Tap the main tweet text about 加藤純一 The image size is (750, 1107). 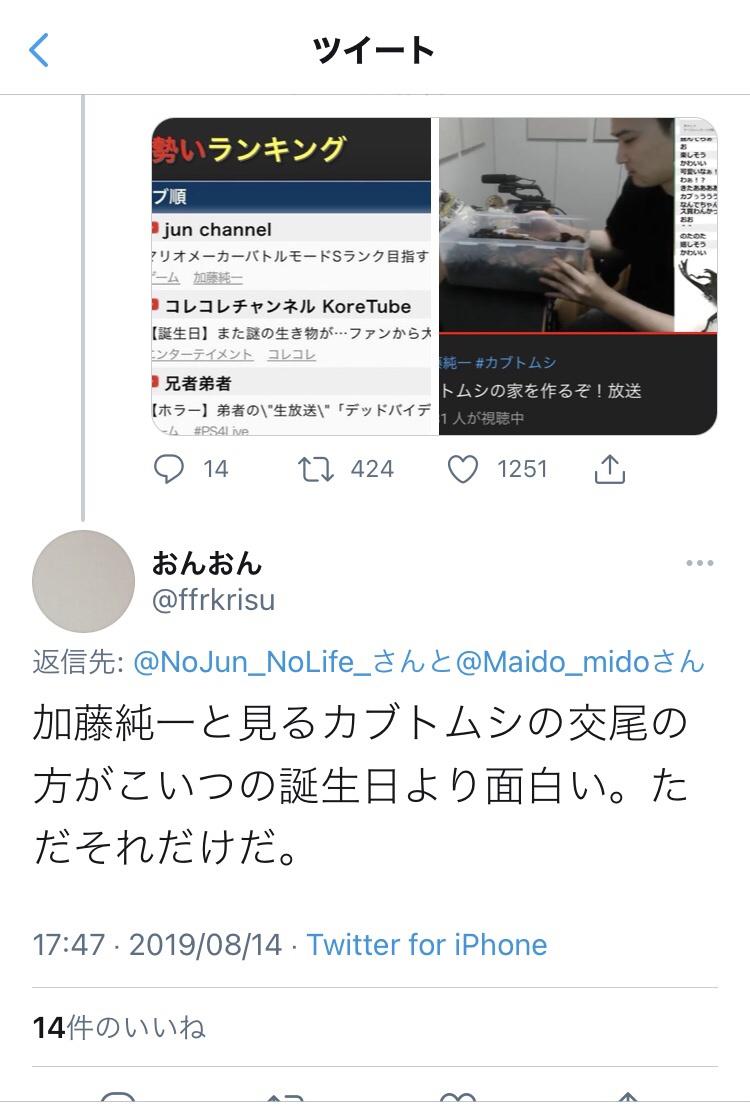point(360,785)
